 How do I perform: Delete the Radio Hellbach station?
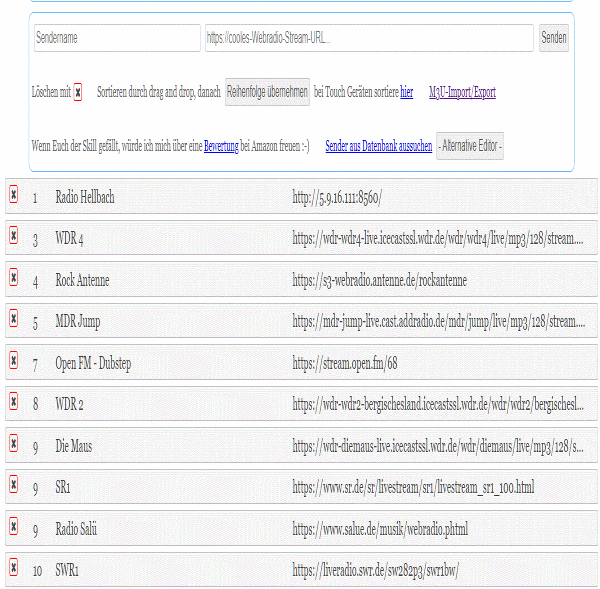(x=13, y=194)
